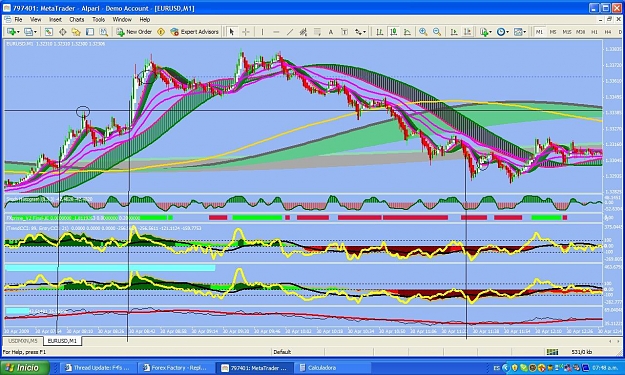
Task: Expand the Periods dropdown arrow
Action: [x=507, y=32]
